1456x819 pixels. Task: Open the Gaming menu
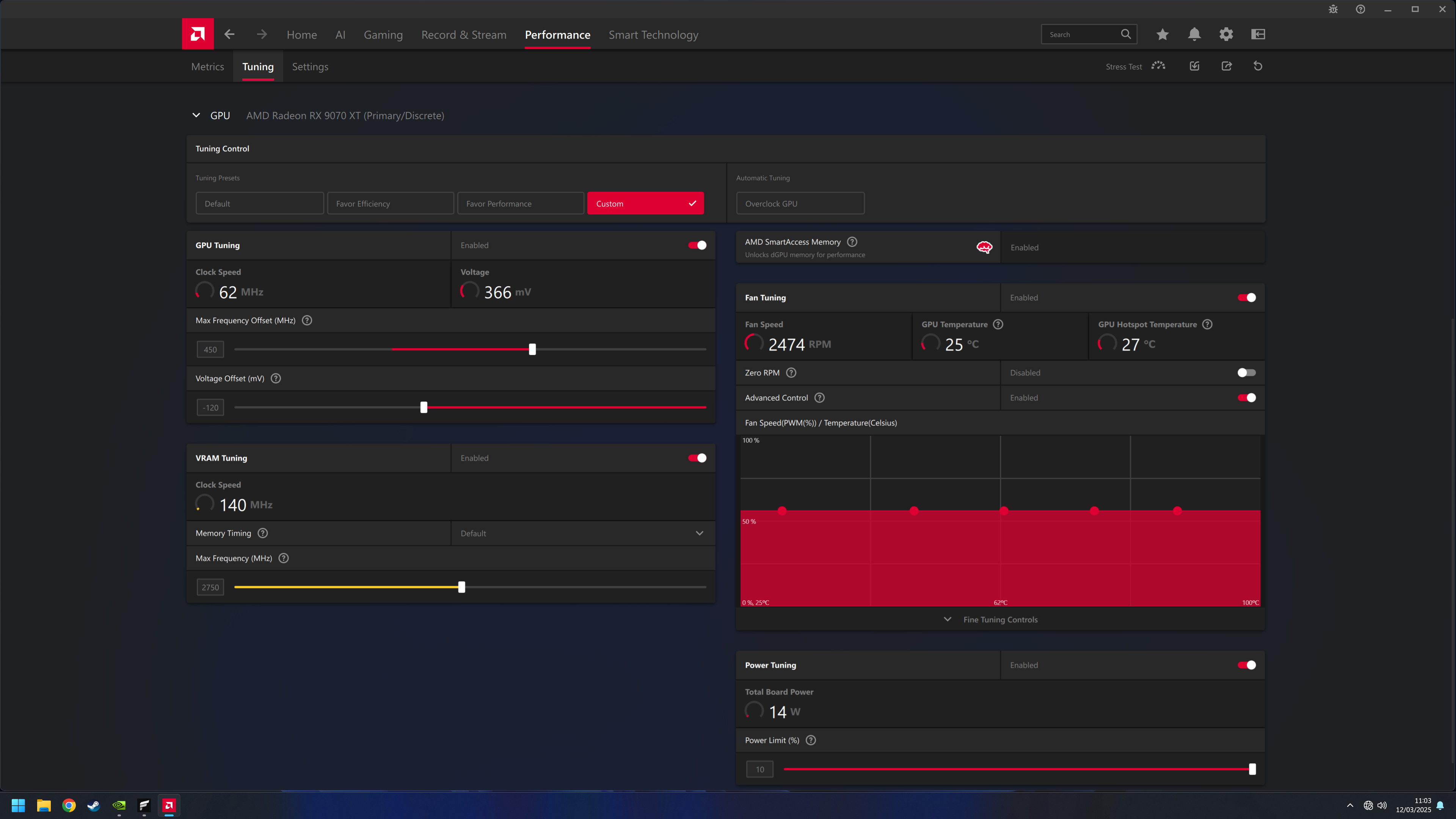click(383, 35)
